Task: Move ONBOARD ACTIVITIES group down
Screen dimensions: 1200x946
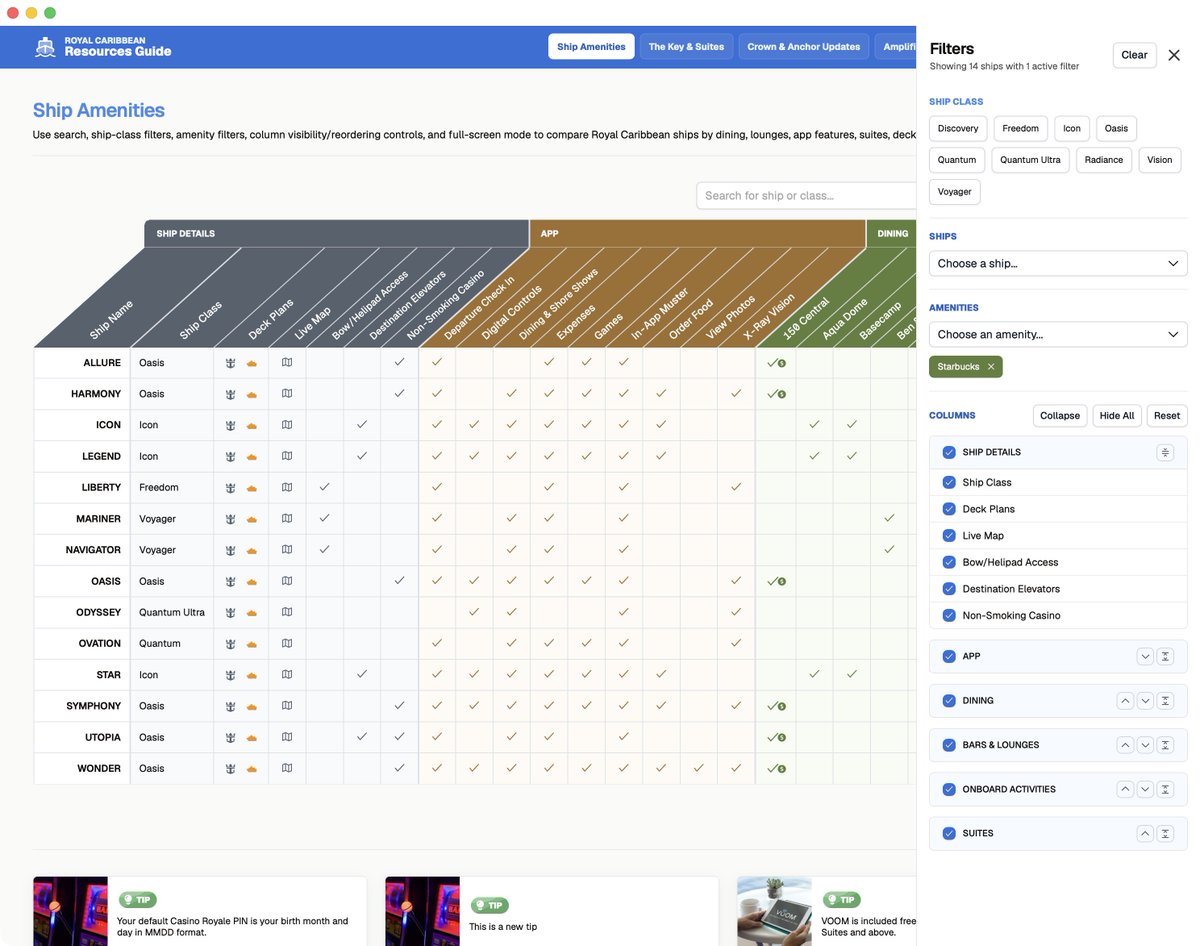Action: [1145, 789]
